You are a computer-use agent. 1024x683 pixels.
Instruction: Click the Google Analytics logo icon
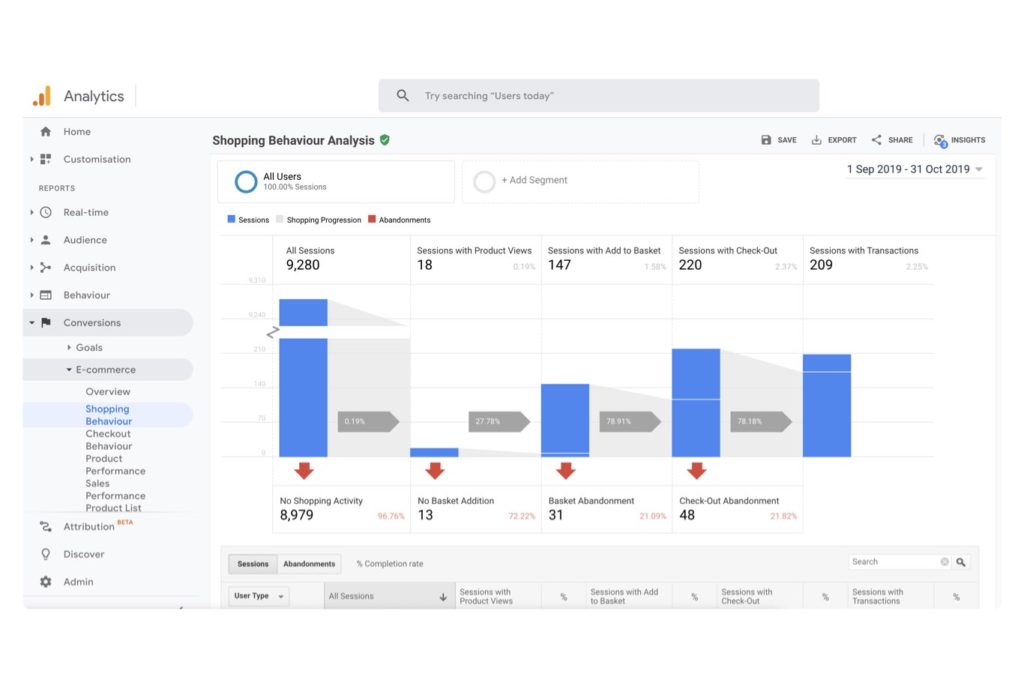click(x=41, y=96)
